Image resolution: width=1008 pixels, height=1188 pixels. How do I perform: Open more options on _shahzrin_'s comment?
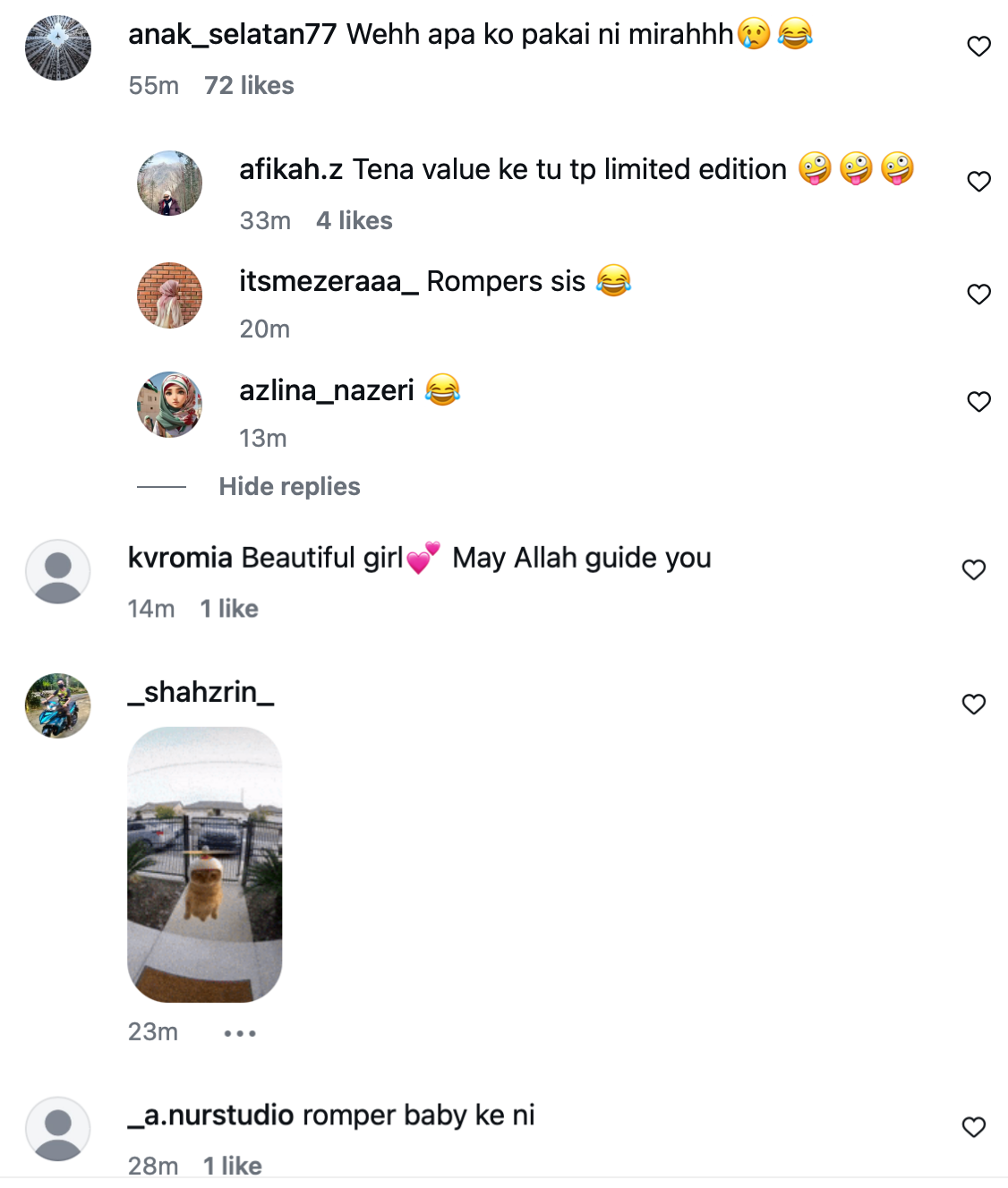point(240,1033)
